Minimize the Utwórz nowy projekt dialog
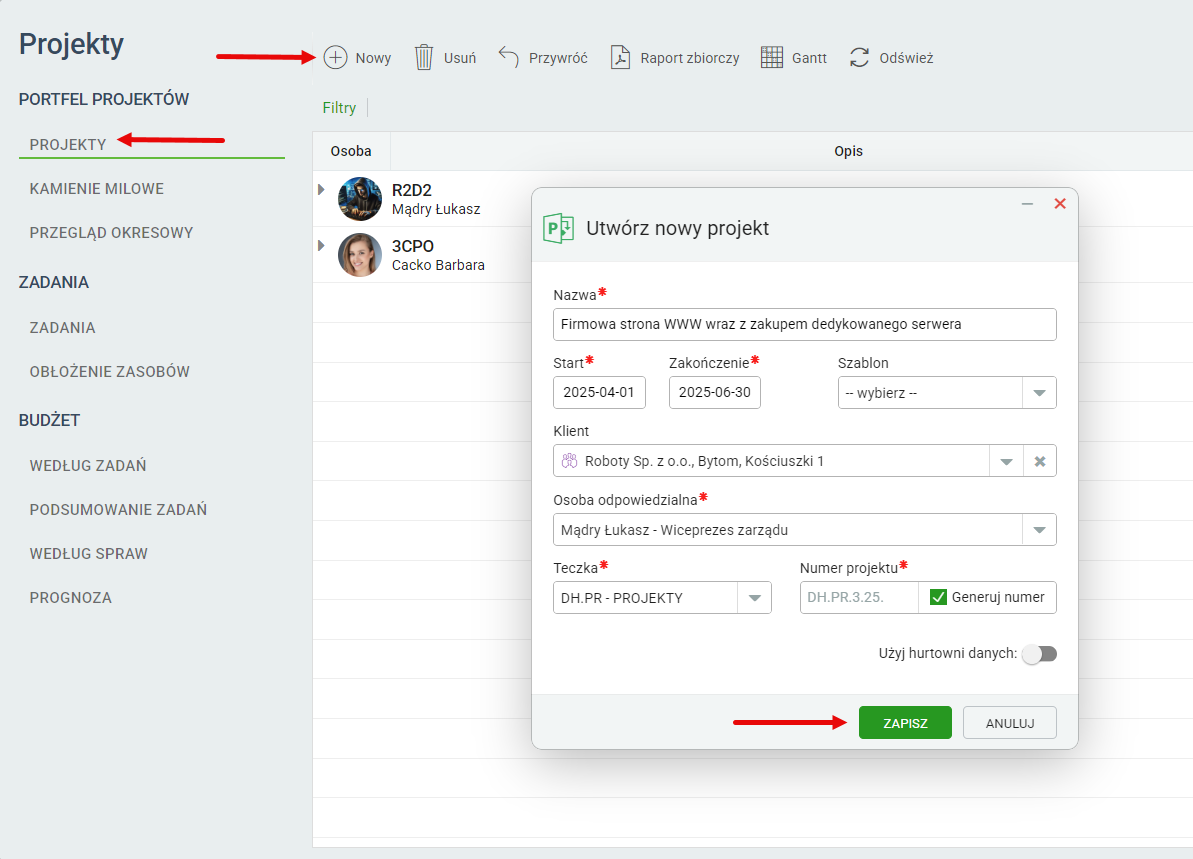This screenshot has width=1193, height=859. pos(1027,204)
